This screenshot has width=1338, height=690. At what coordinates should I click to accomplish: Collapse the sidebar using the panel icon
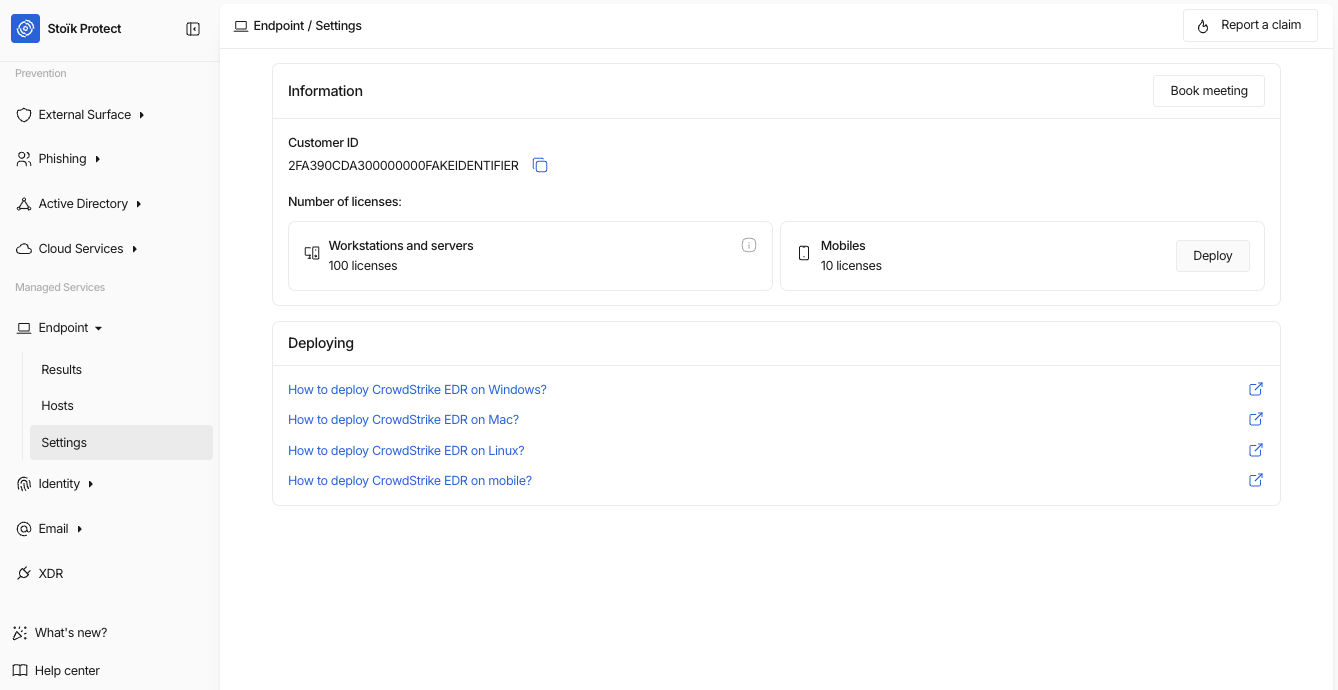click(193, 29)
